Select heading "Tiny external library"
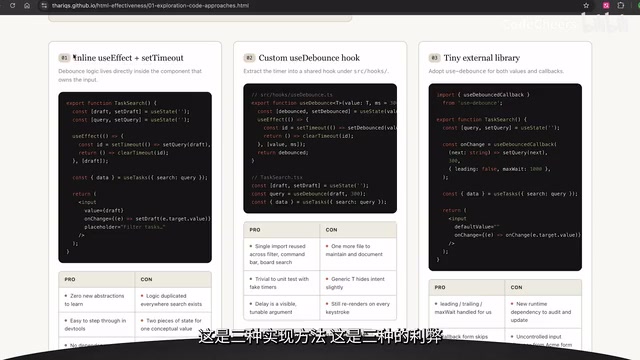Viewport: 640px width, 360px height. pos(482,58)
